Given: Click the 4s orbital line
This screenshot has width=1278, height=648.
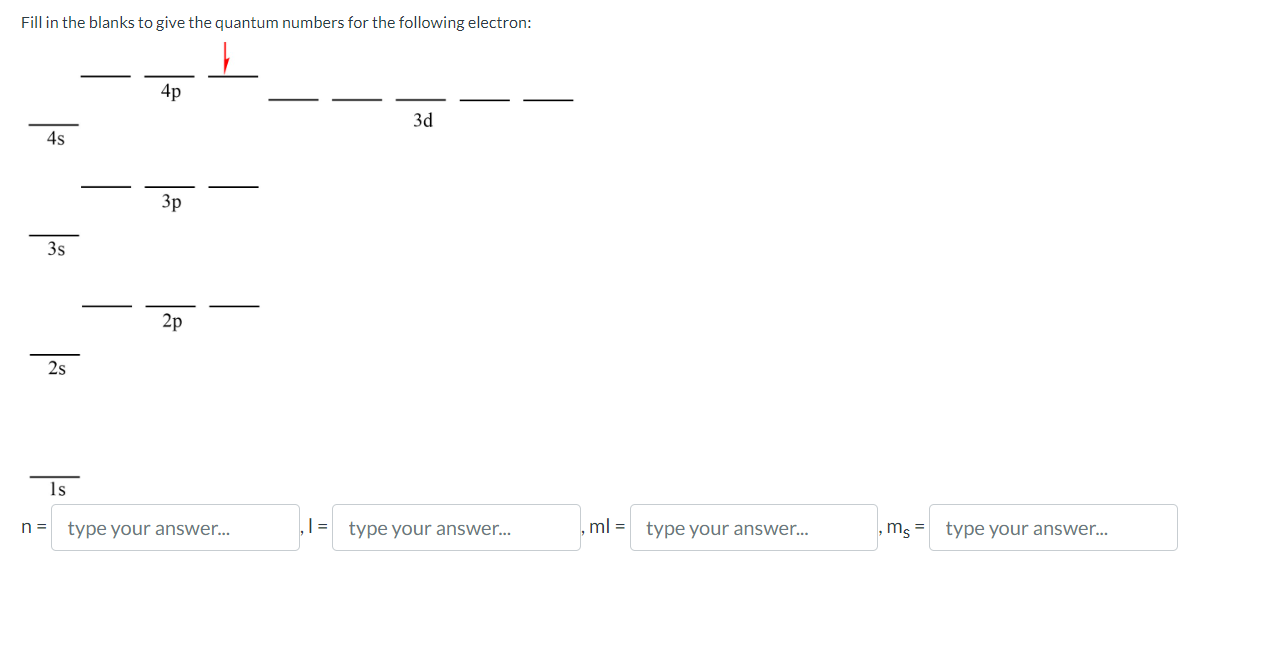Looking at the screenshot, I should [x=55, y=124].
